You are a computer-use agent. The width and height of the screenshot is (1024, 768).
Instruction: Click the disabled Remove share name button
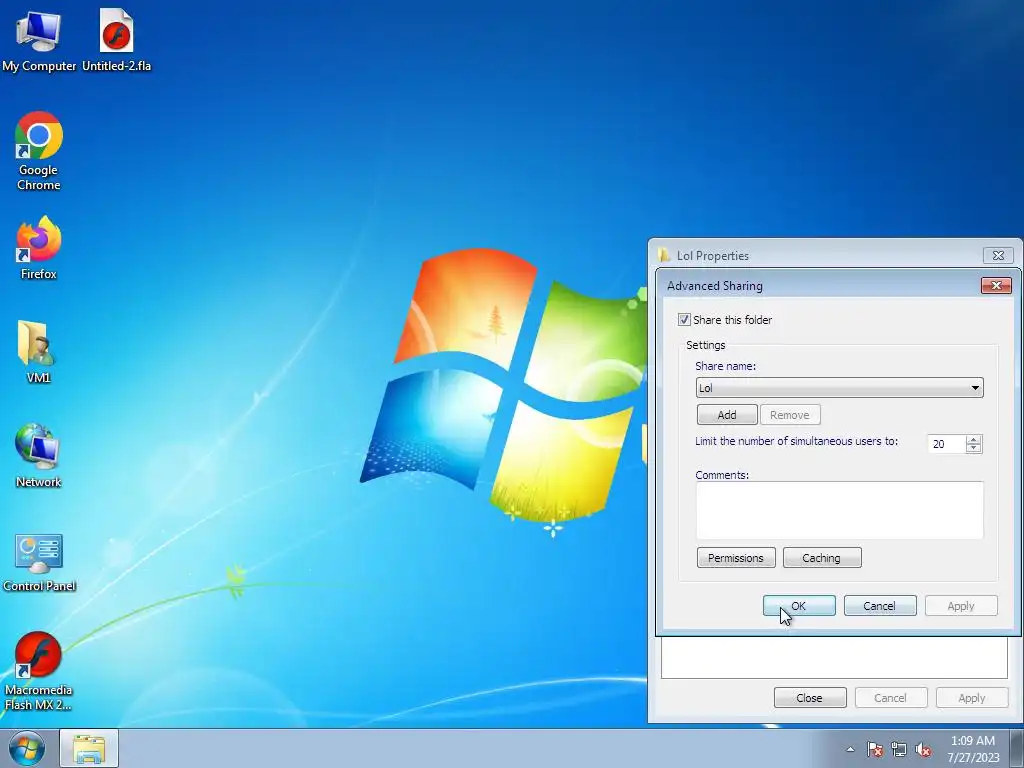click(x=790, y=415)
